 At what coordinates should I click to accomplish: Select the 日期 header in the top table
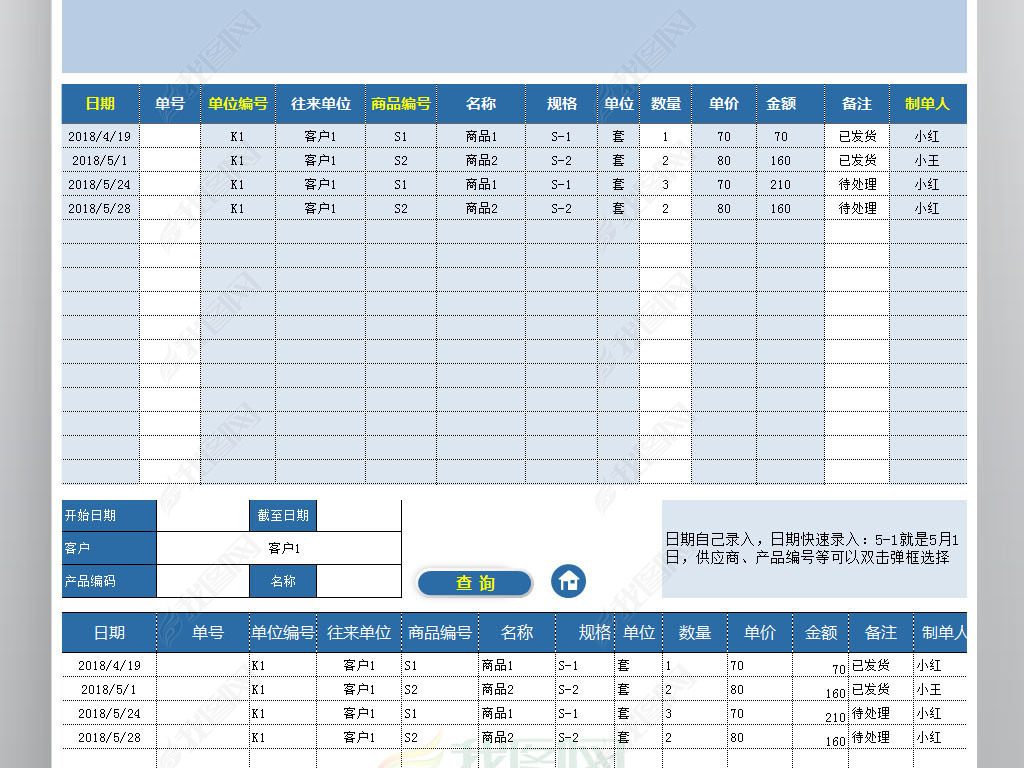click(x=100, y=104)
